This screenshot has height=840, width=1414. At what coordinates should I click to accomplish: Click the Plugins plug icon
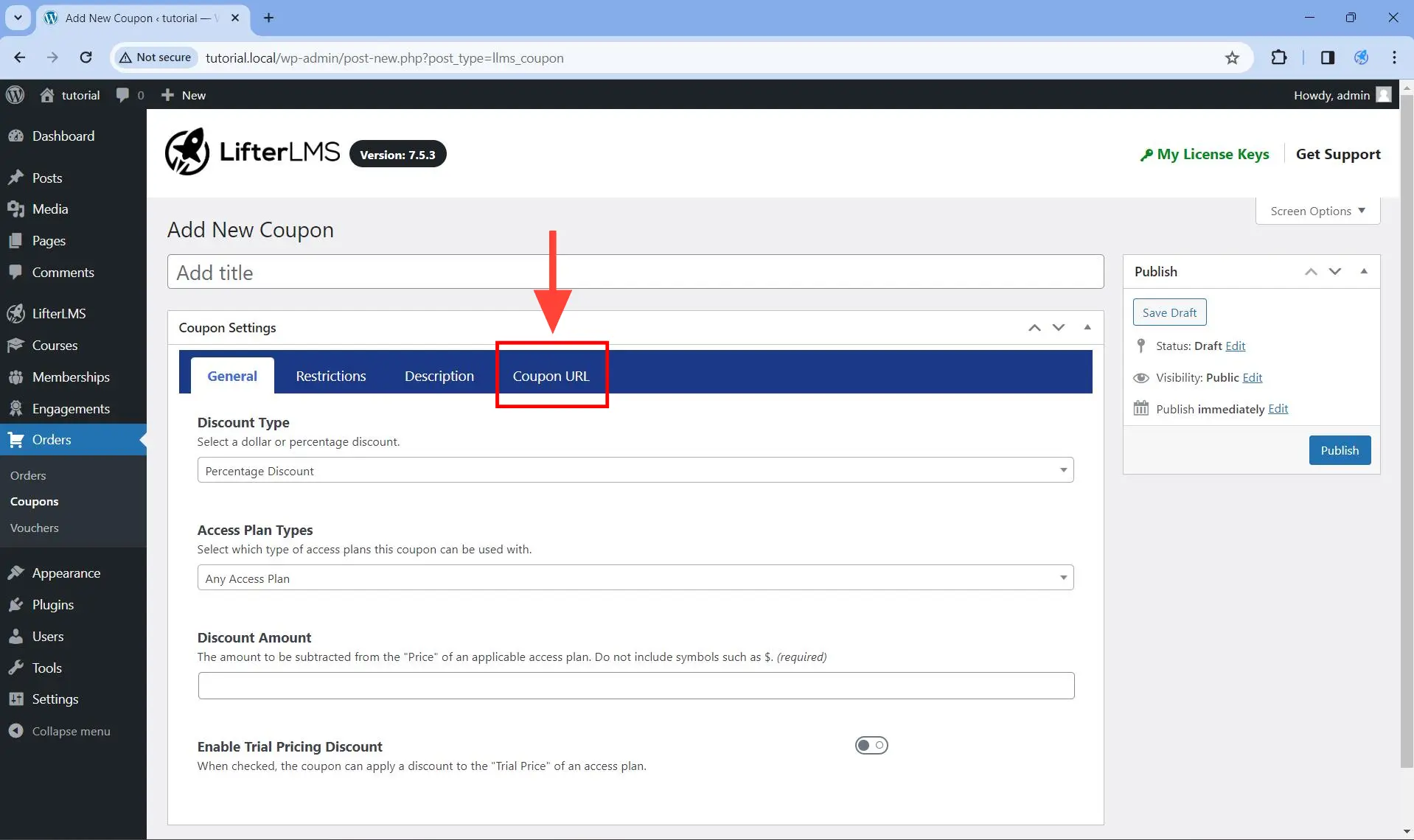click(x=15, y=605)
